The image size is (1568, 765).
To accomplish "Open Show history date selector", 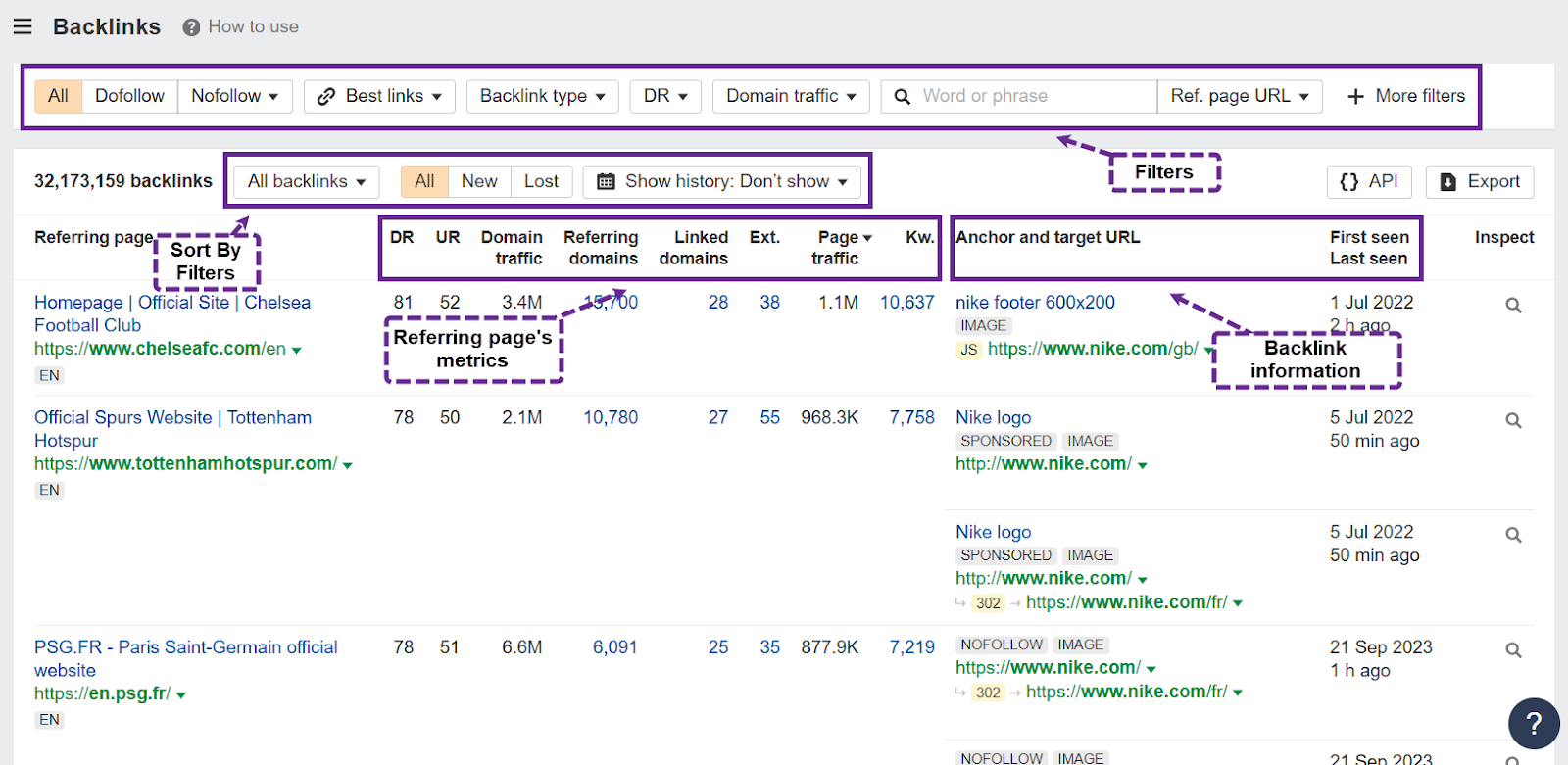I will coord(722,181).
